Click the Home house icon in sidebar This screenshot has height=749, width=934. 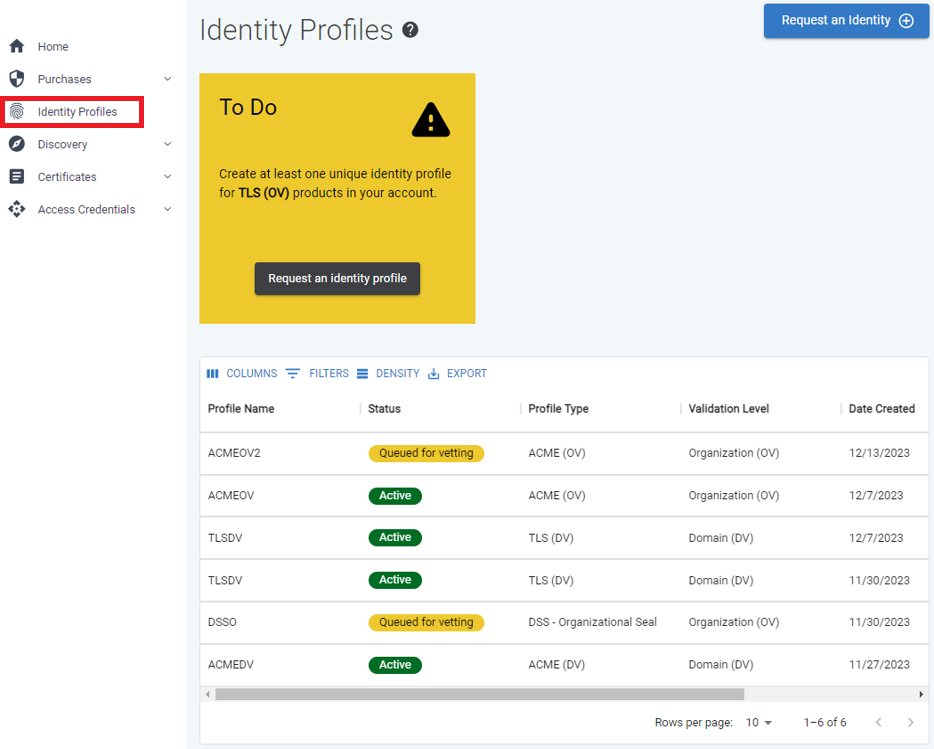coord(16,47)
